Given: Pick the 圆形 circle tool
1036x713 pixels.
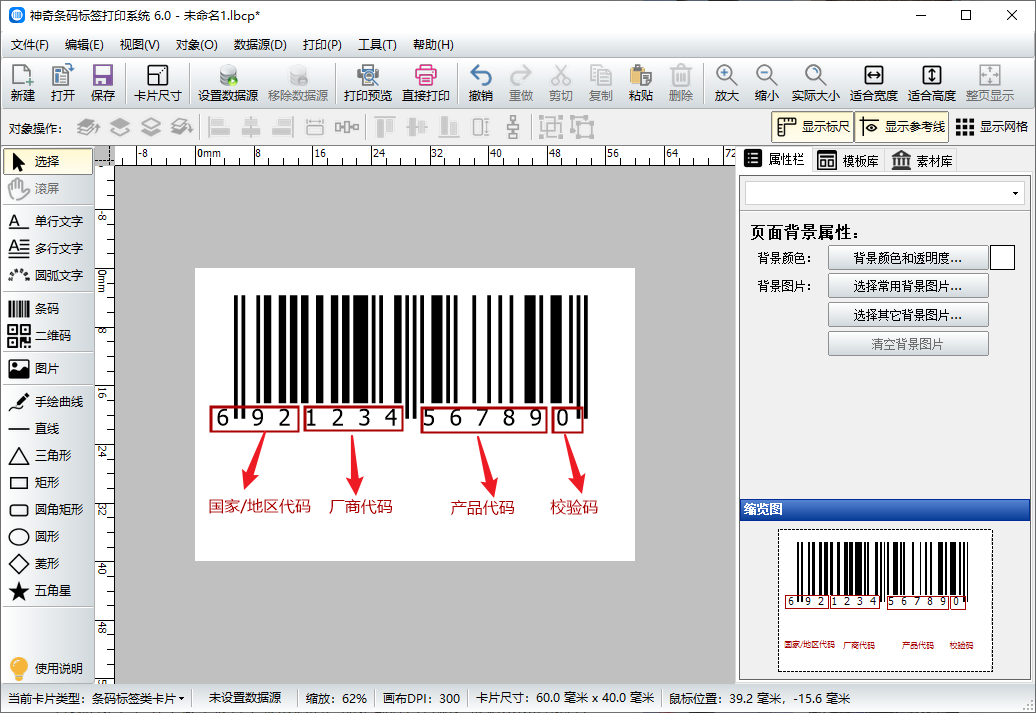Looking at the screenshot, I should pyautogui.click(x=48, y=537).
